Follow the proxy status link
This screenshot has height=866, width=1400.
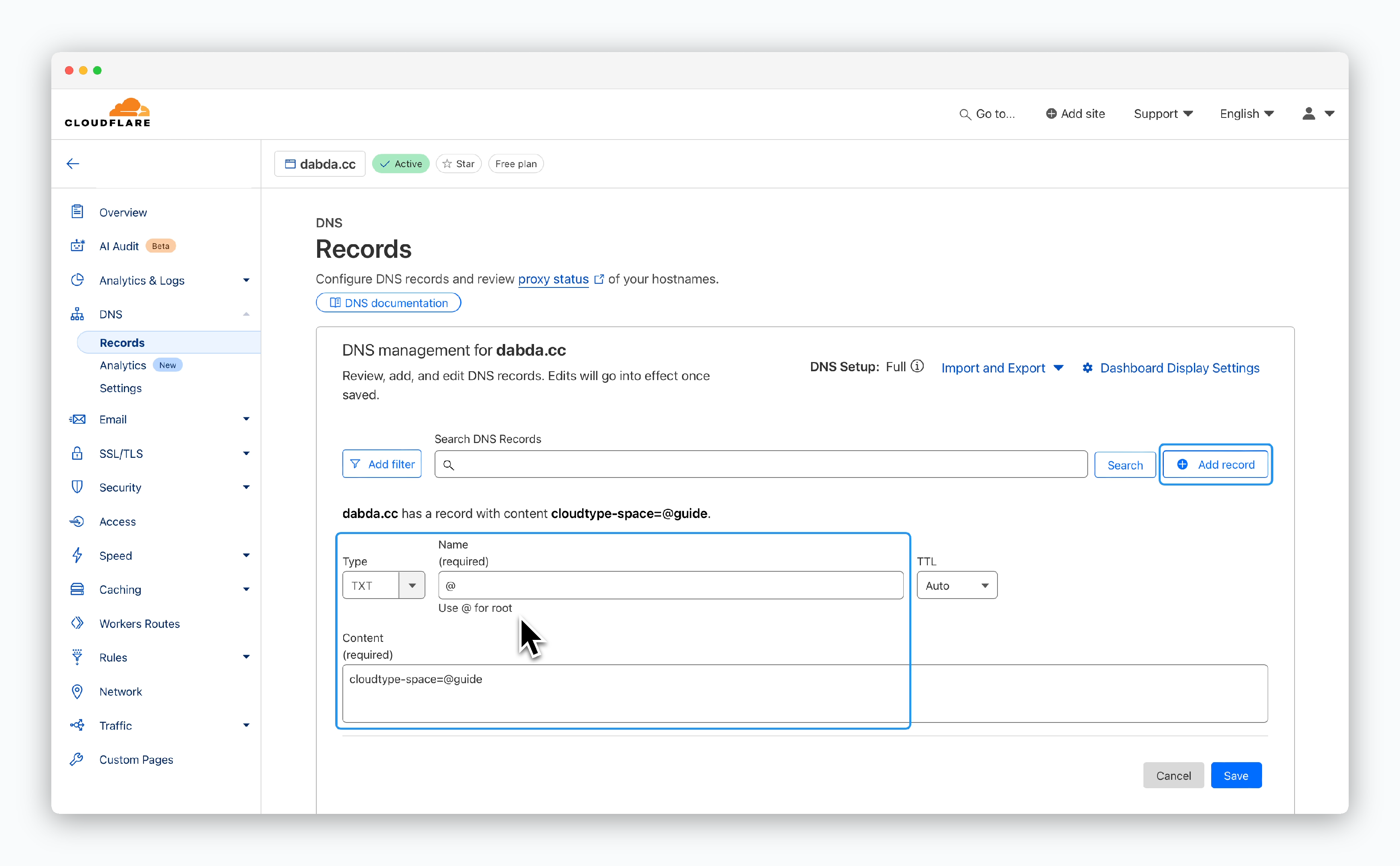coord(553,279)
